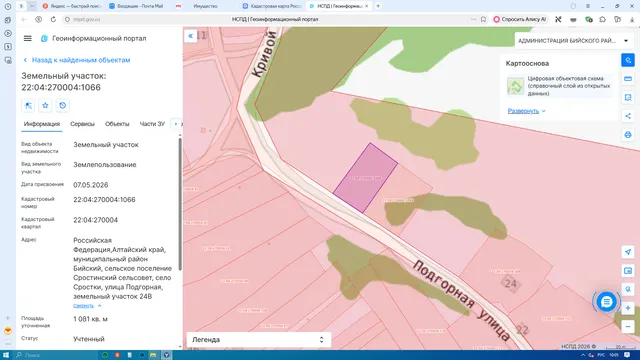Click Подгорная улица label on map
The image size is (640, 360).
(461, 301)
